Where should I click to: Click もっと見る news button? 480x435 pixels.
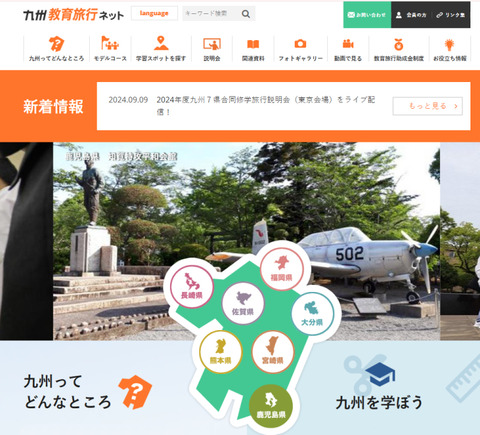click(x=428, y=106)
